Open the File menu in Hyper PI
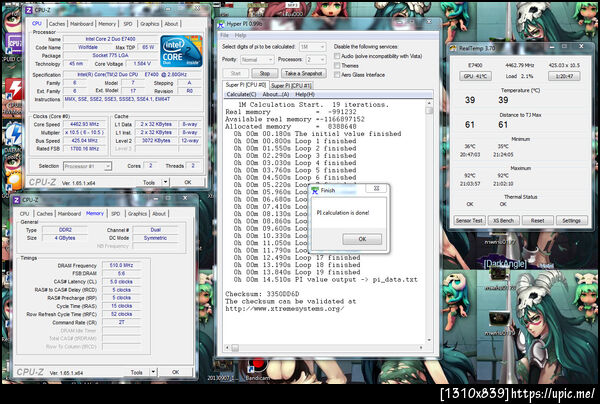 pyautogui.click(x=225, y=36)
